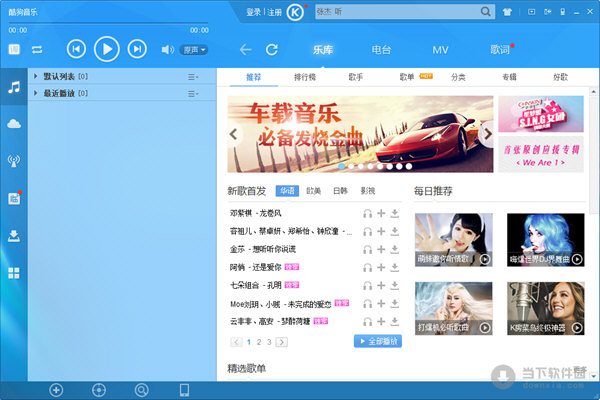The width and height of the screenshot is (600, 400).
Task: Select the 歌手 tab
Action: click(x=355, y=77)
